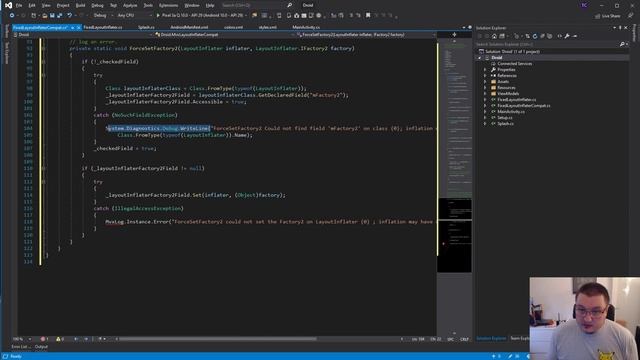The width and height of the screenshot is (640, 360).
Task: Expand the Assets folder
Action: point(485,82)
